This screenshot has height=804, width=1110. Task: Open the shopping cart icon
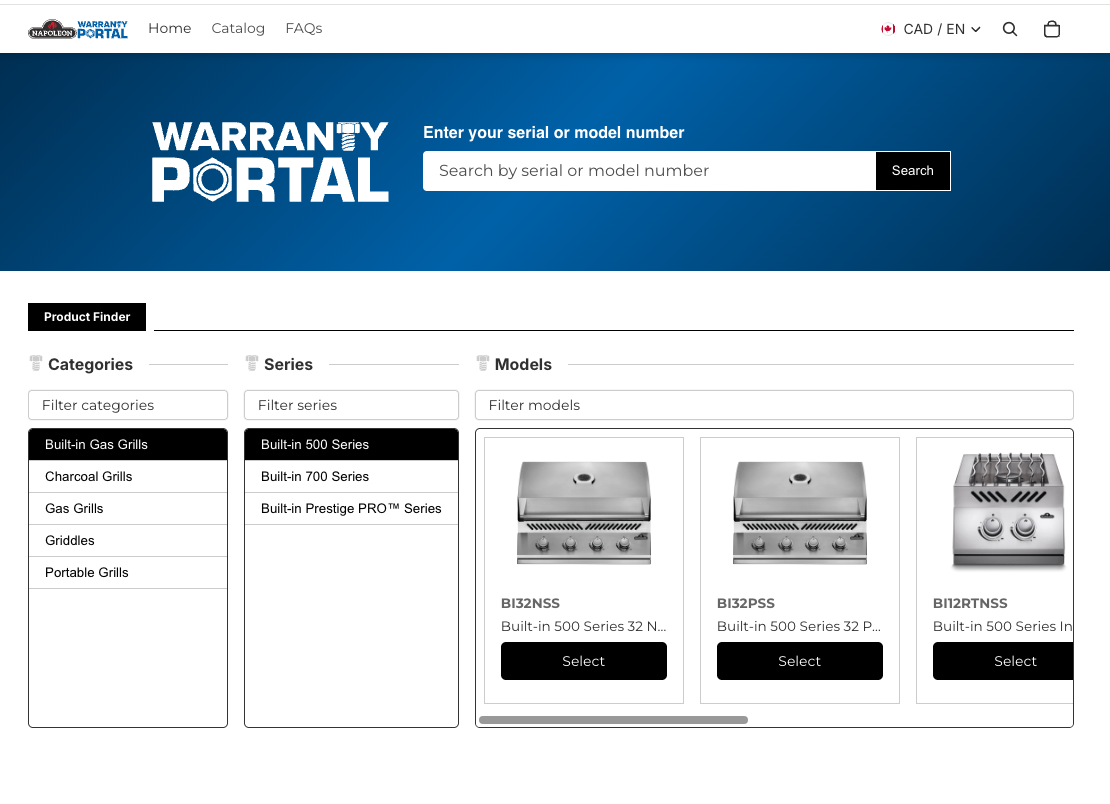(1051, 29)
